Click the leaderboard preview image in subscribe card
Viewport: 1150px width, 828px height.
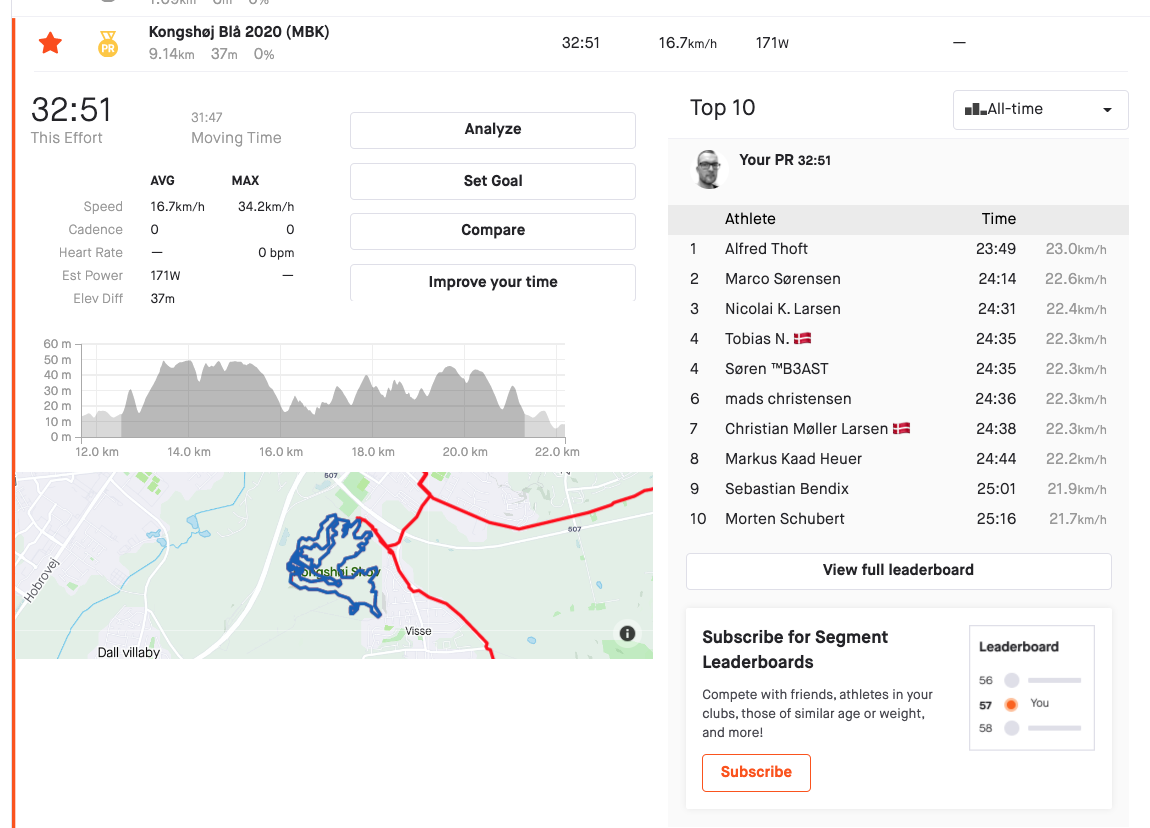tap(1031, 688)
